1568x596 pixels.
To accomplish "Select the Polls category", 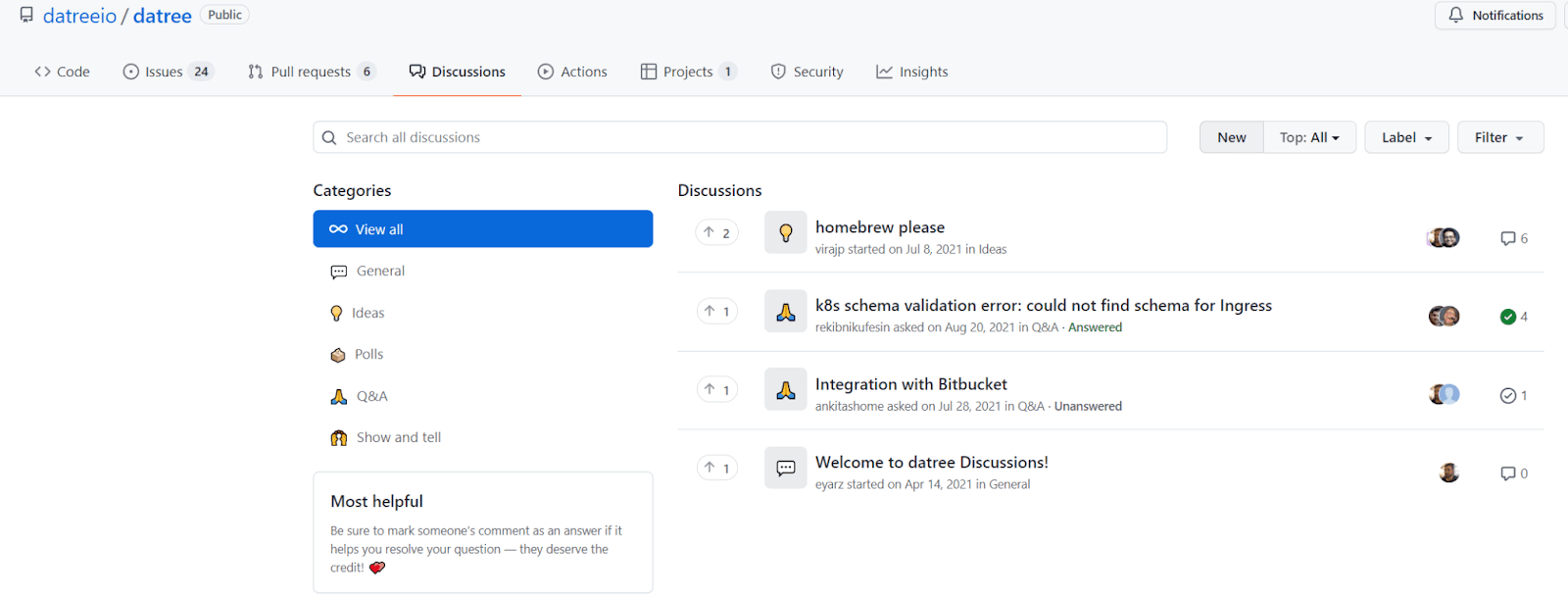I will pos(368,354).
